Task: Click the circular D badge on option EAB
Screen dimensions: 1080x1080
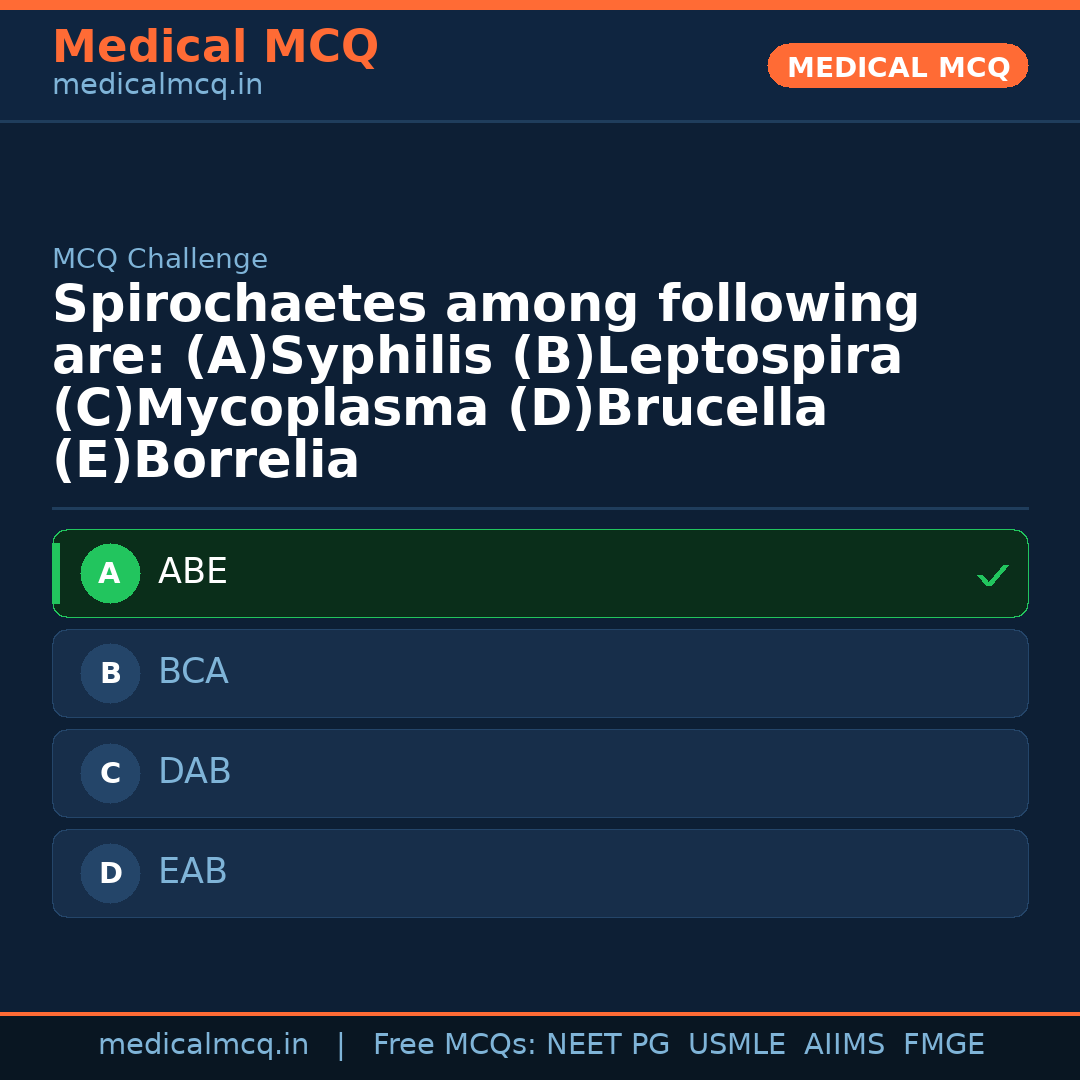Action: (x=110, y=873)
